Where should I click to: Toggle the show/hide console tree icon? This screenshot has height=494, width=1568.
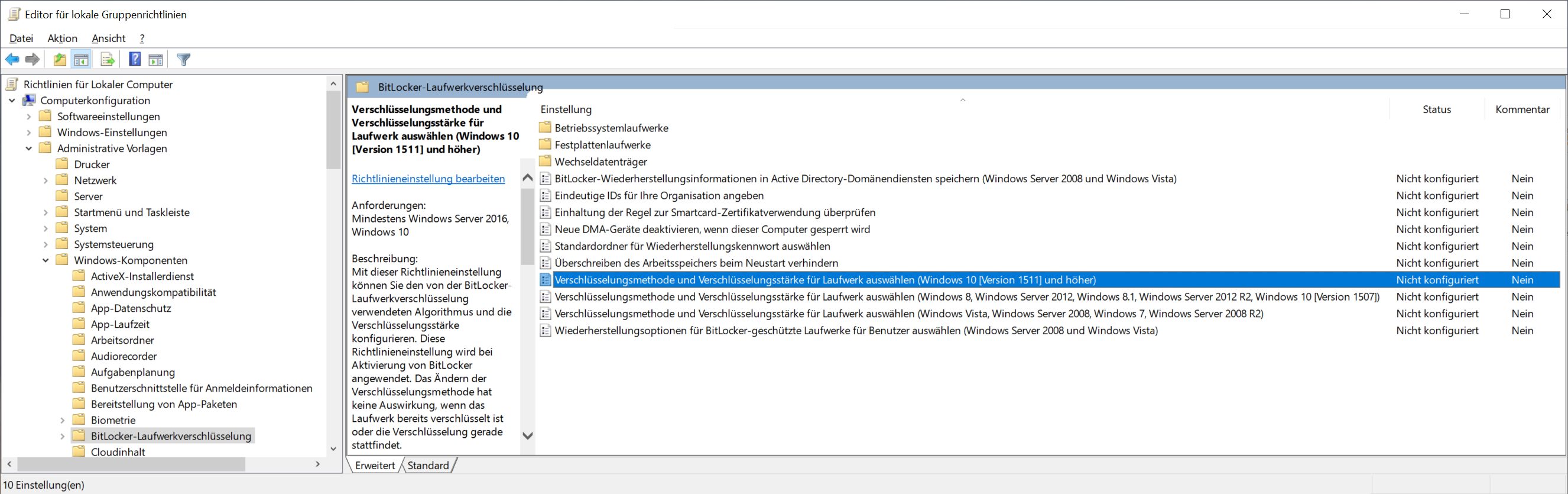81,60
